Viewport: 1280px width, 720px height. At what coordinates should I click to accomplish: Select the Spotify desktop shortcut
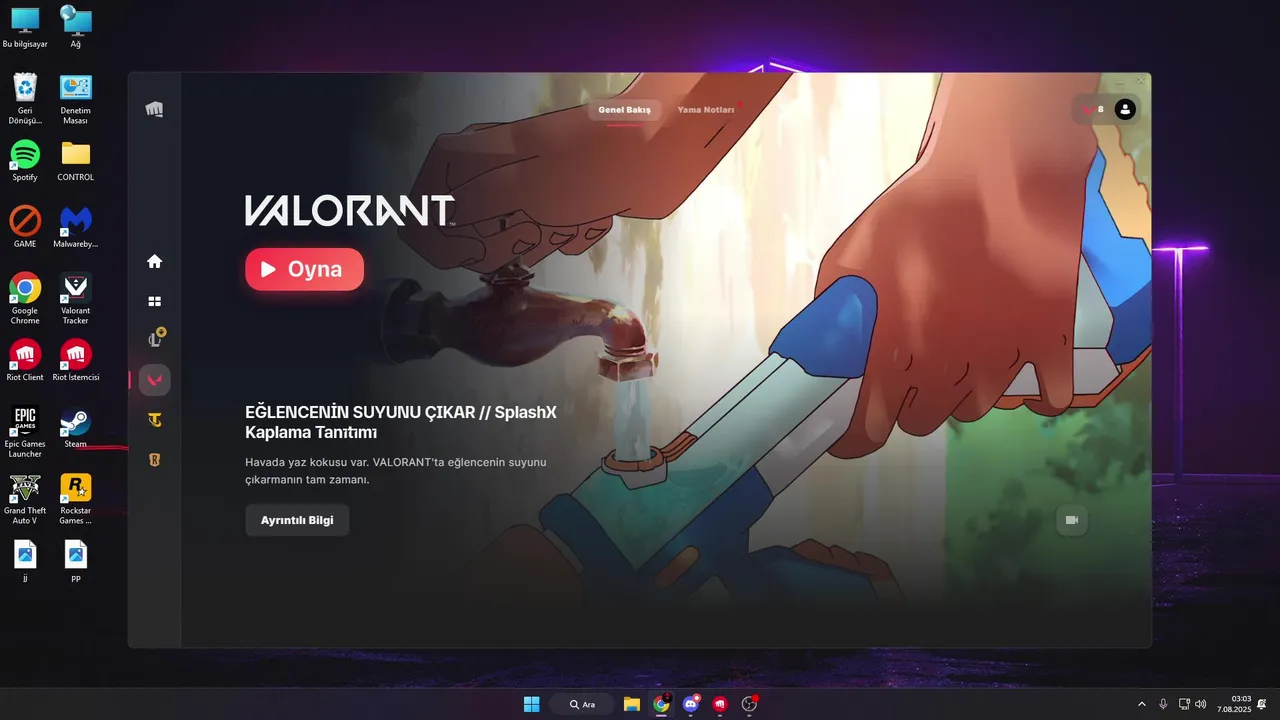click(25, 161)
